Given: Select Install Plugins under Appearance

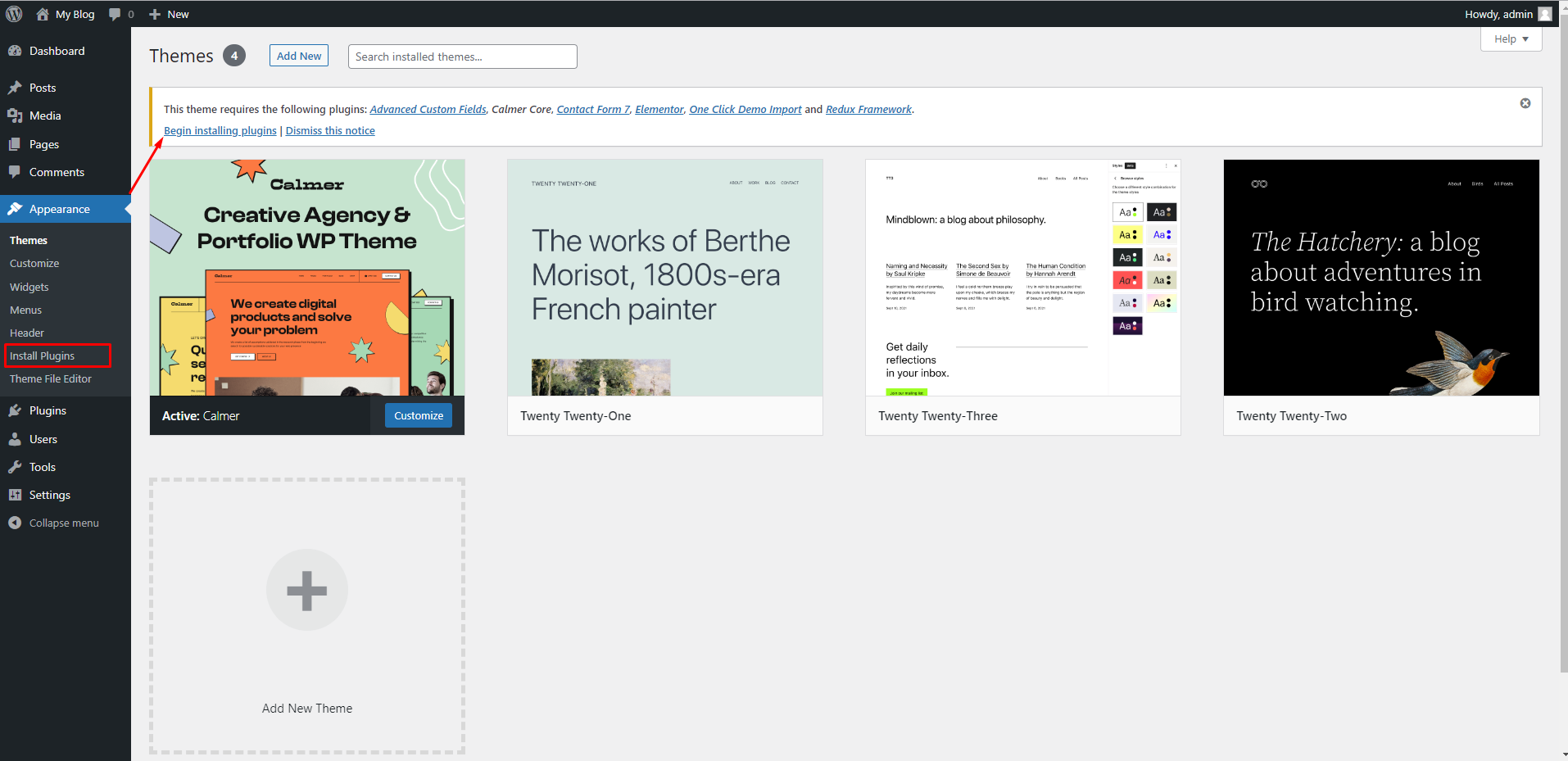Looking at the screenshot, I should pyautogui.click(x=41, y=356).
